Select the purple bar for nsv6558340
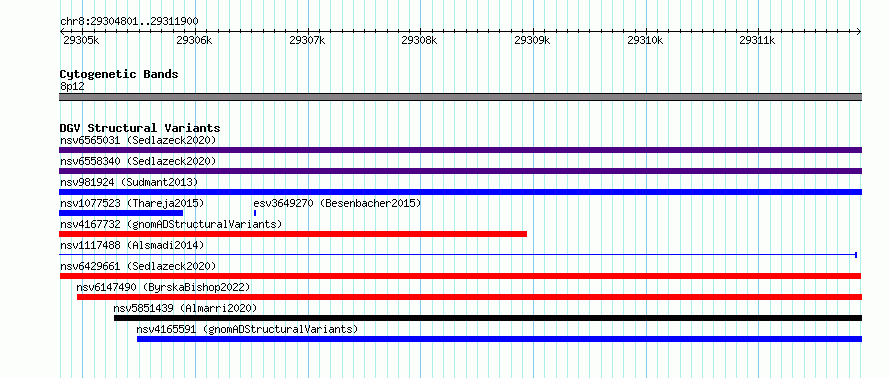Viewport: 890px width, 378px height. [460, 171]
